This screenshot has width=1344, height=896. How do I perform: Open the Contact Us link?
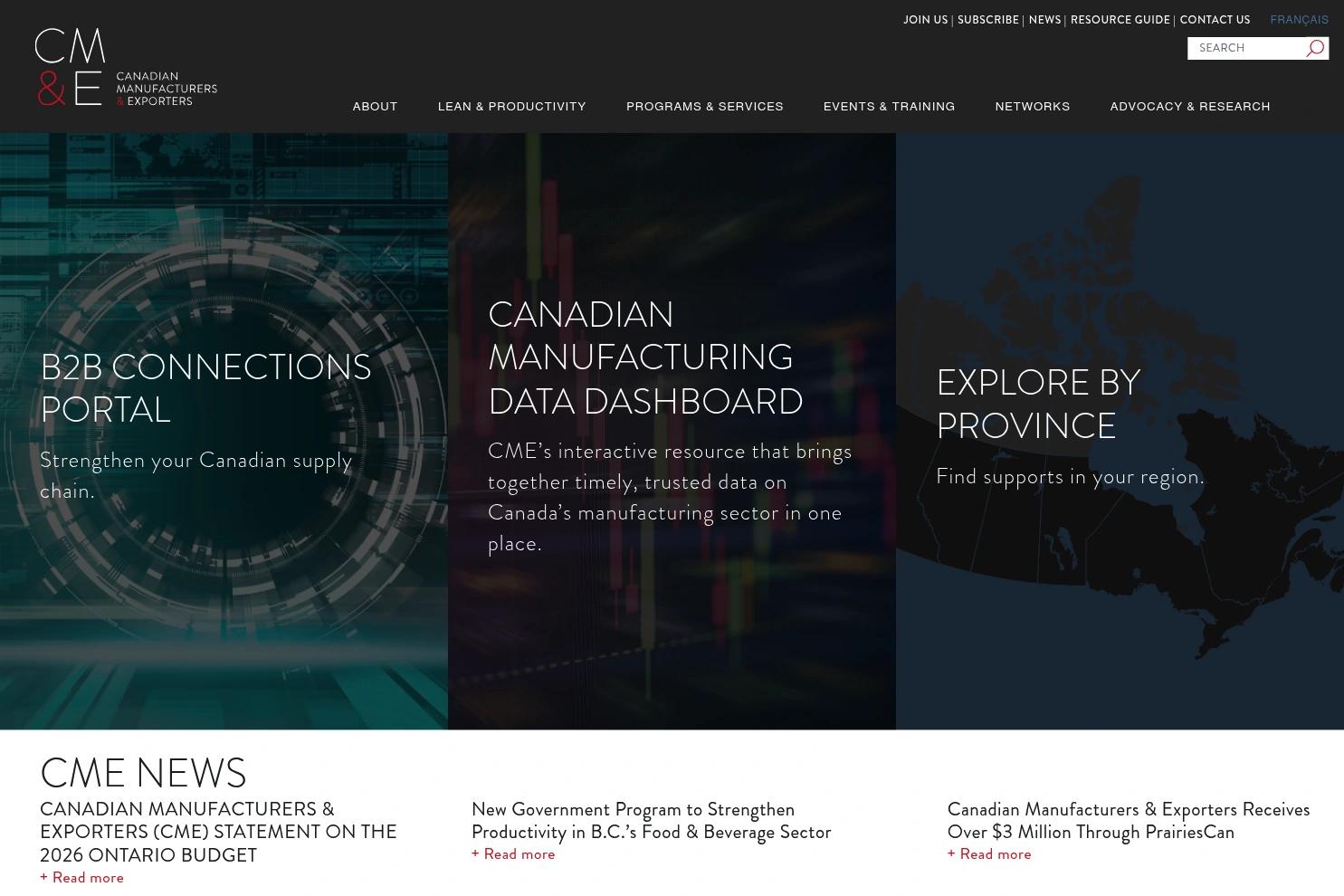1215,20
